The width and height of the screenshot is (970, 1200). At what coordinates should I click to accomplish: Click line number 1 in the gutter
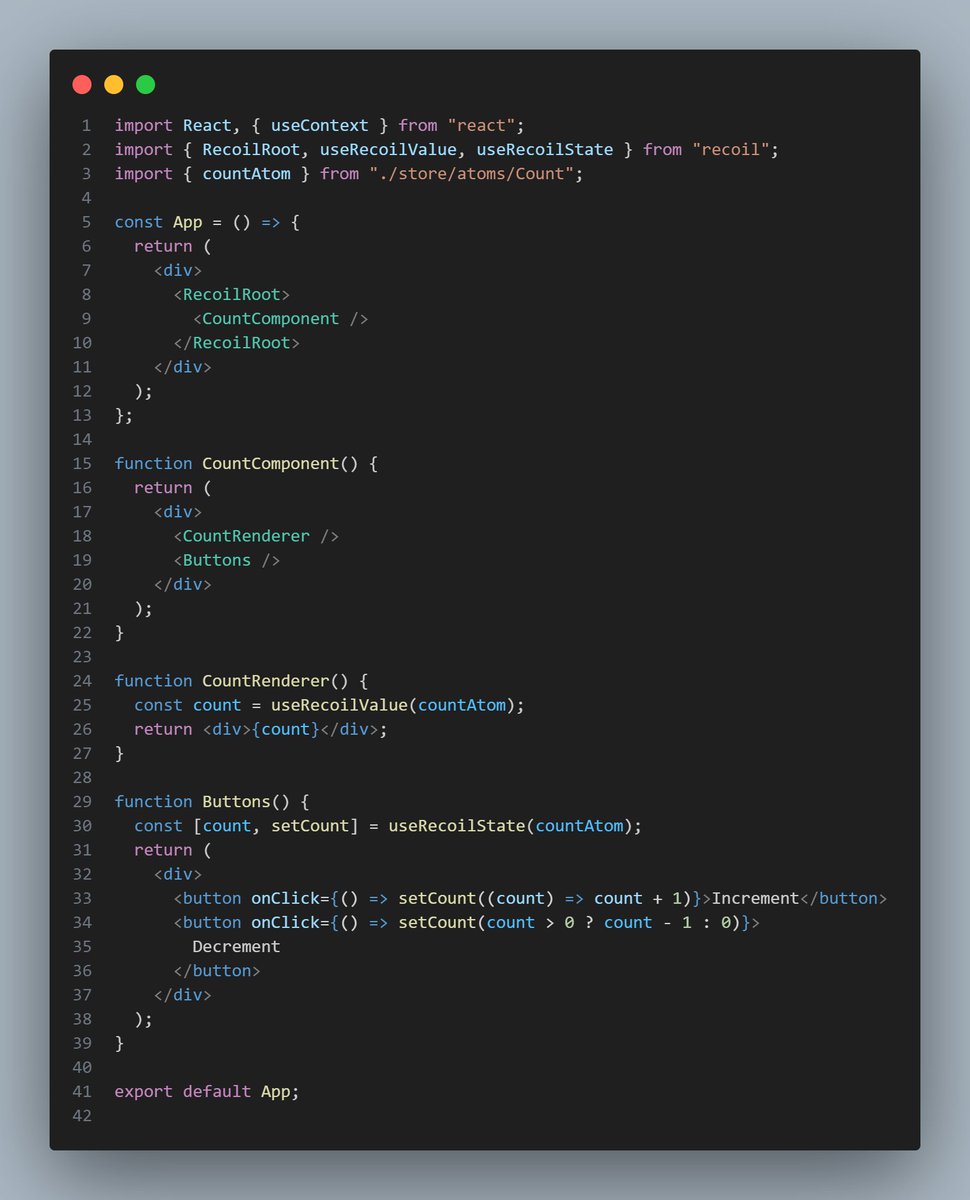tap(85, 125)
